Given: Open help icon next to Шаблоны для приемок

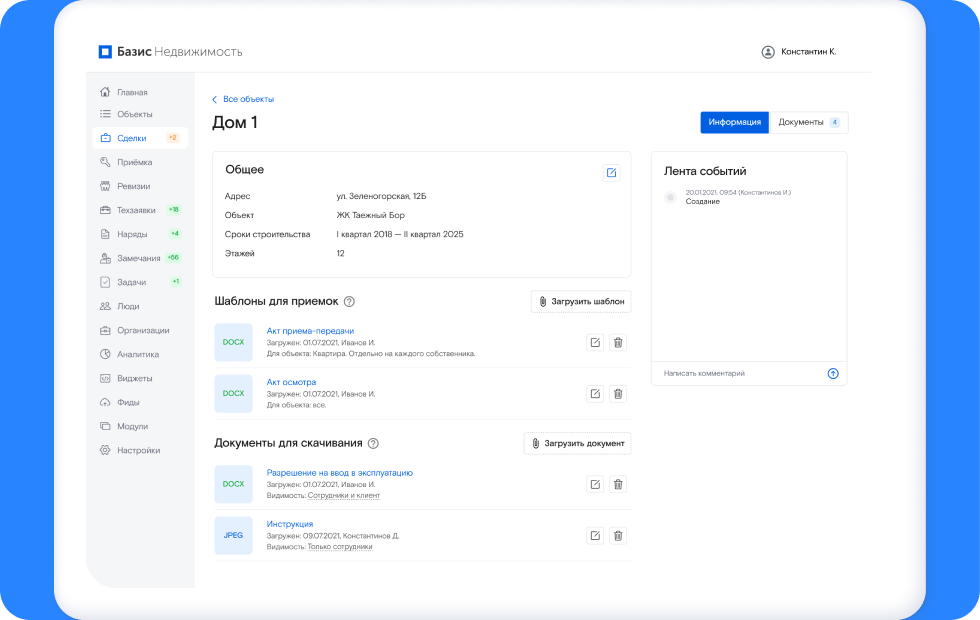Looking at the screenshot, I should [349, 301].
